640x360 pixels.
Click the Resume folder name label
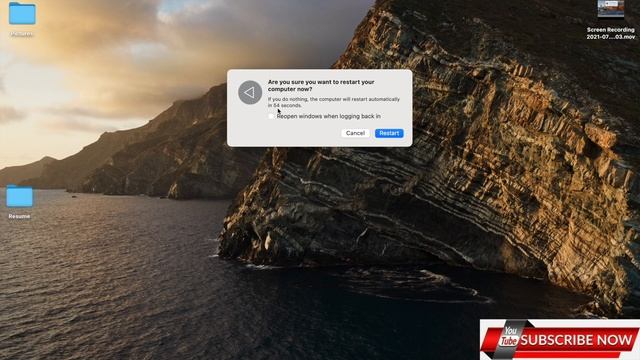pos(19,216)
